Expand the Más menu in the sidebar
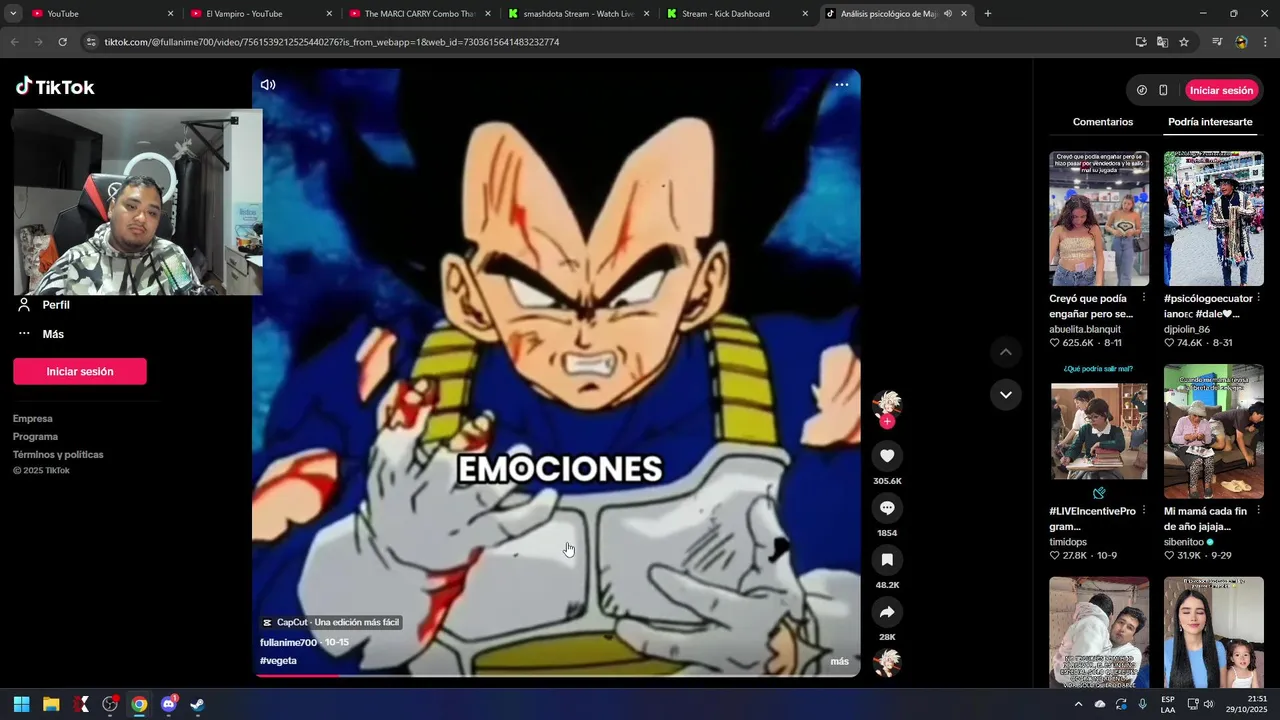Viewport: 1280px width, 720px height. point(40,334)
